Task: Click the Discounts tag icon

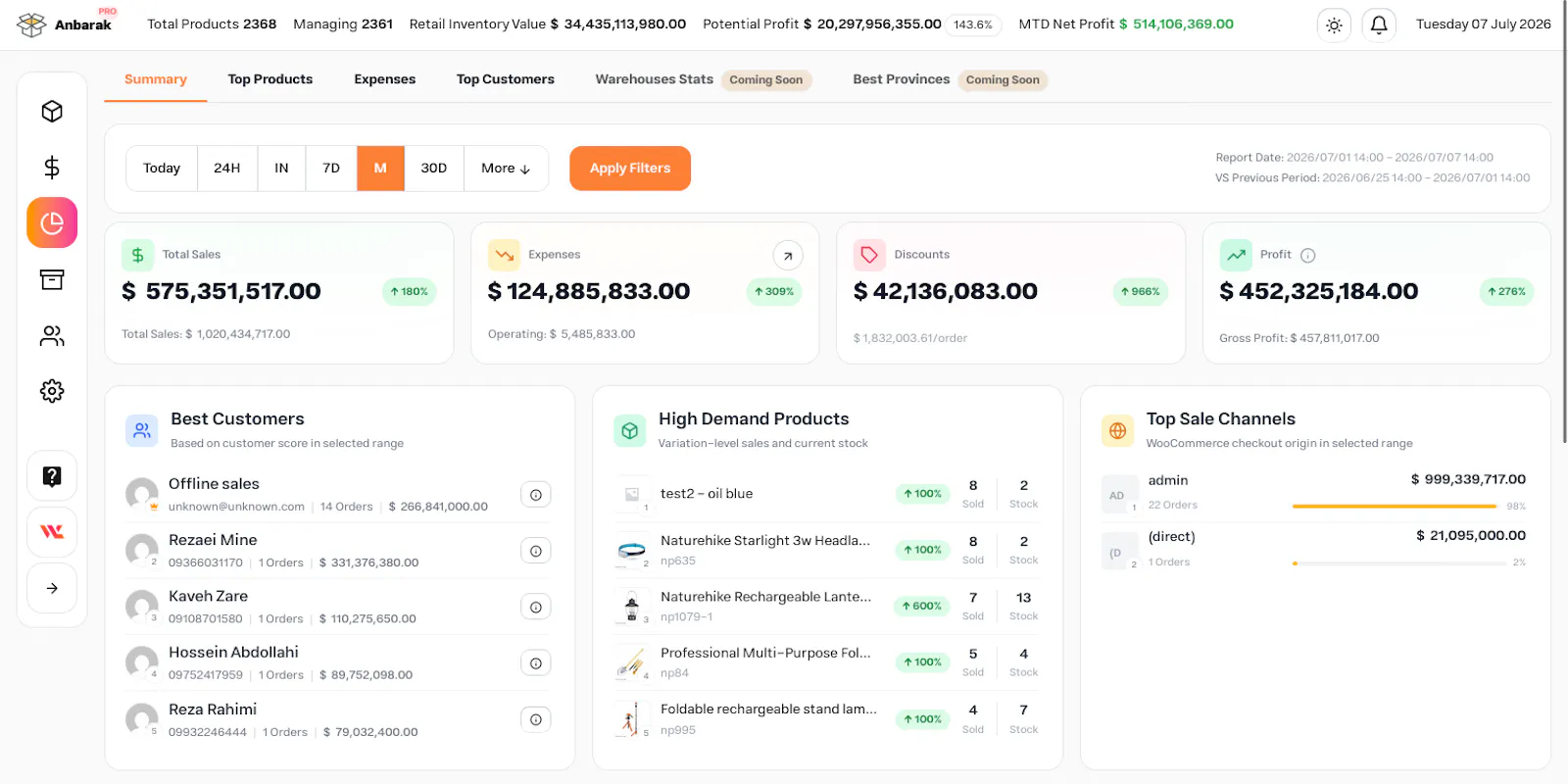Action: coord(869,255)
